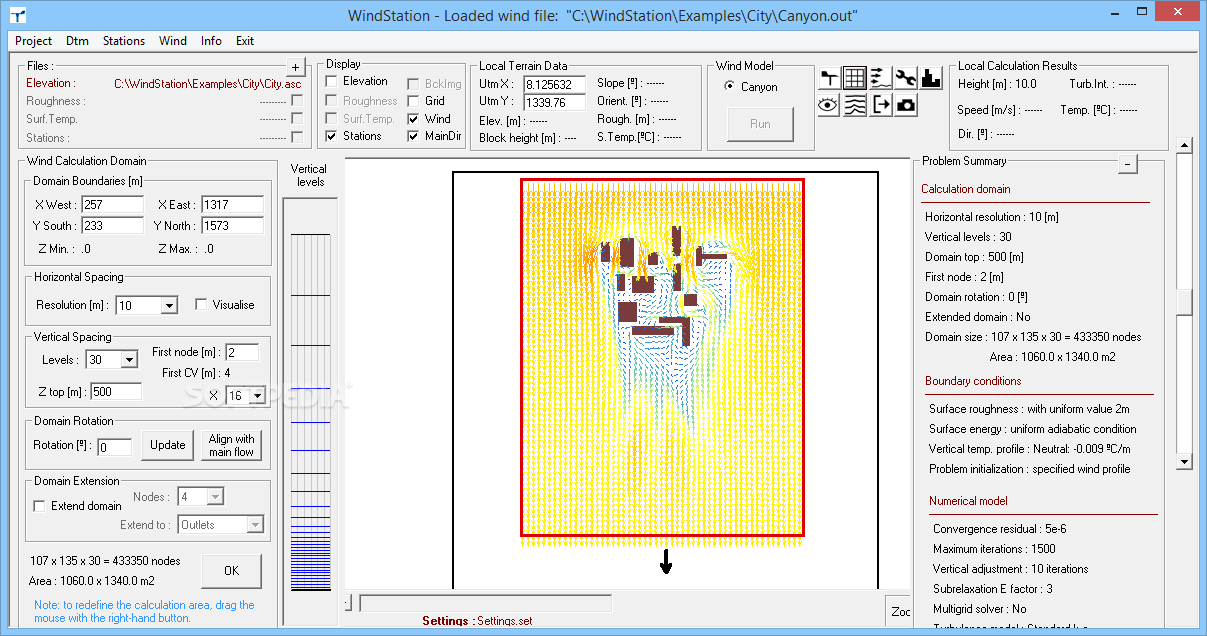Open the Info menu
The width and height of the screenshot is (1207, 636).
(x=211, y=41)
